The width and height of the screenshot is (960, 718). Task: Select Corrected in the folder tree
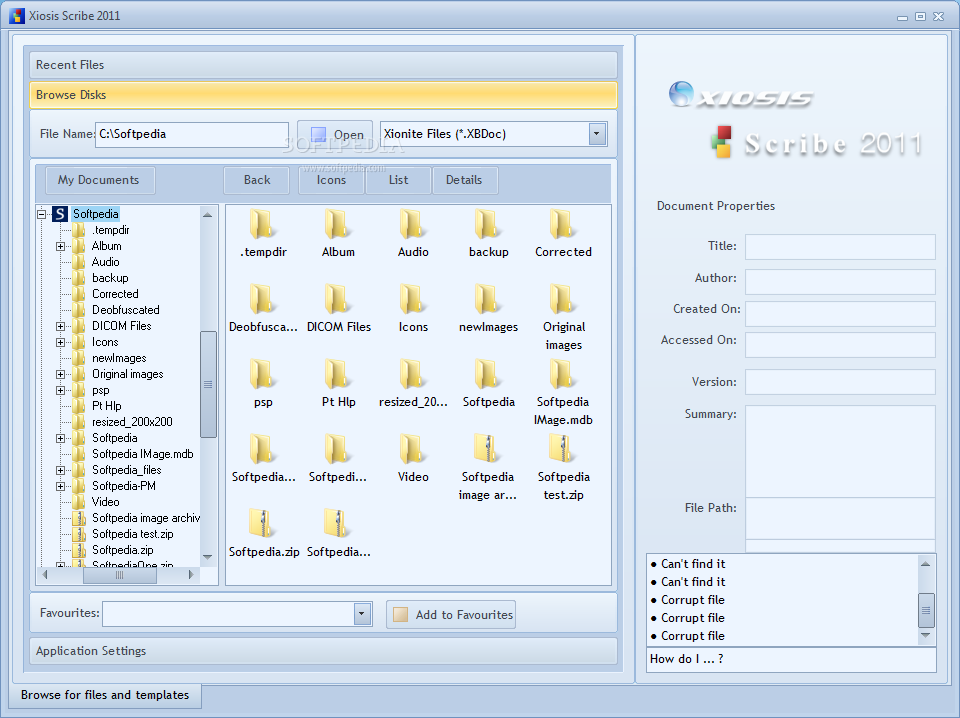115,294
